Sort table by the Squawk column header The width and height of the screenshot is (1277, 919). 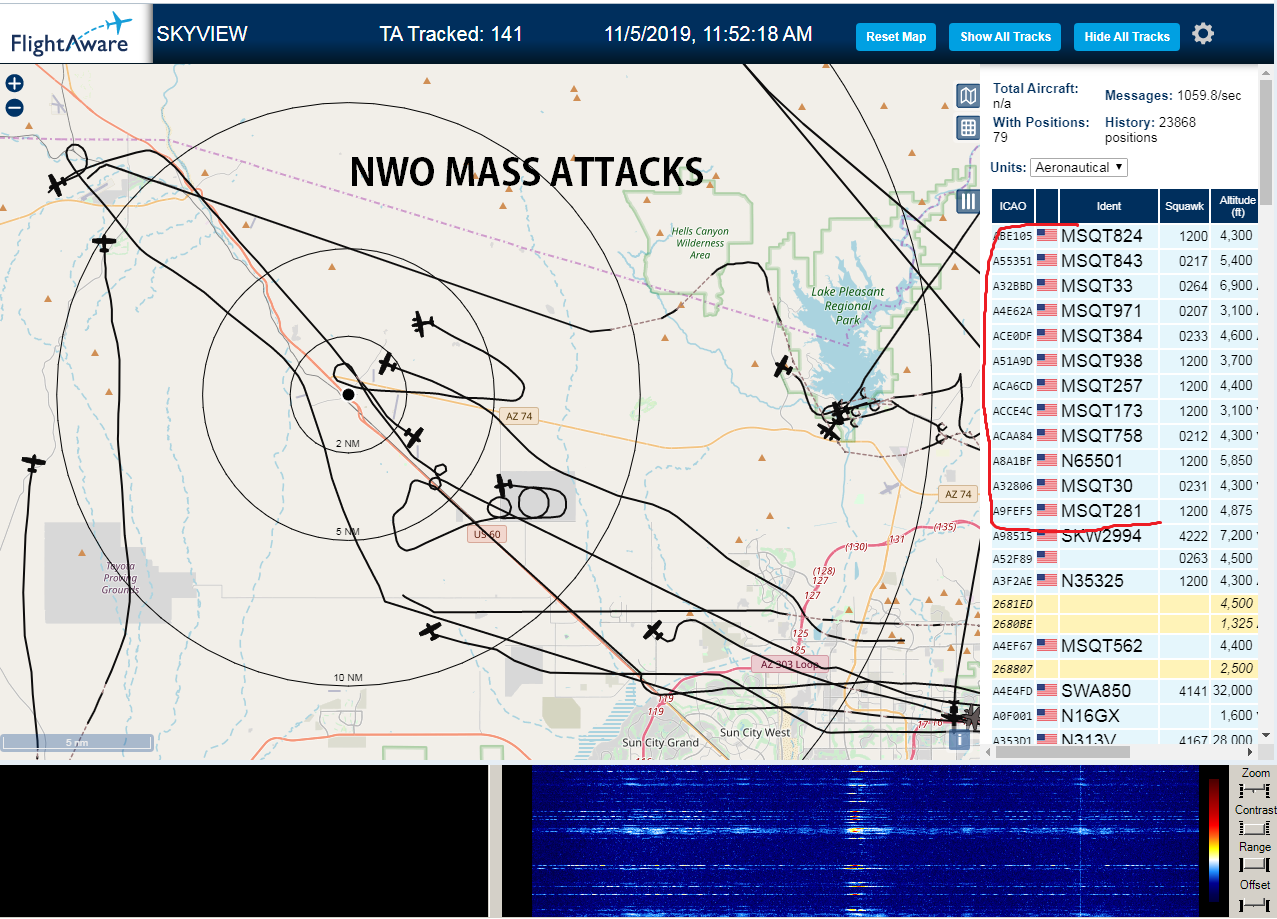[1184, 206]
